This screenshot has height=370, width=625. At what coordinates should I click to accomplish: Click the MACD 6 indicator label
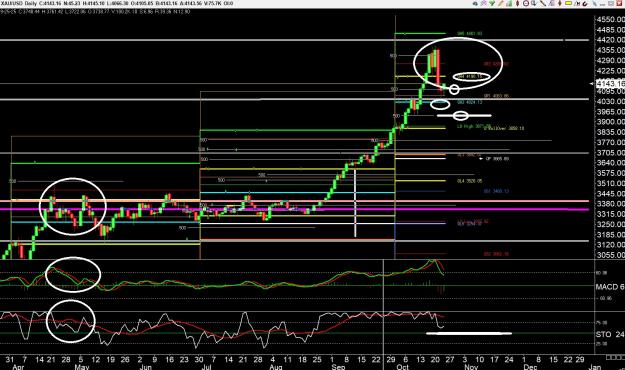pos(610,287)
